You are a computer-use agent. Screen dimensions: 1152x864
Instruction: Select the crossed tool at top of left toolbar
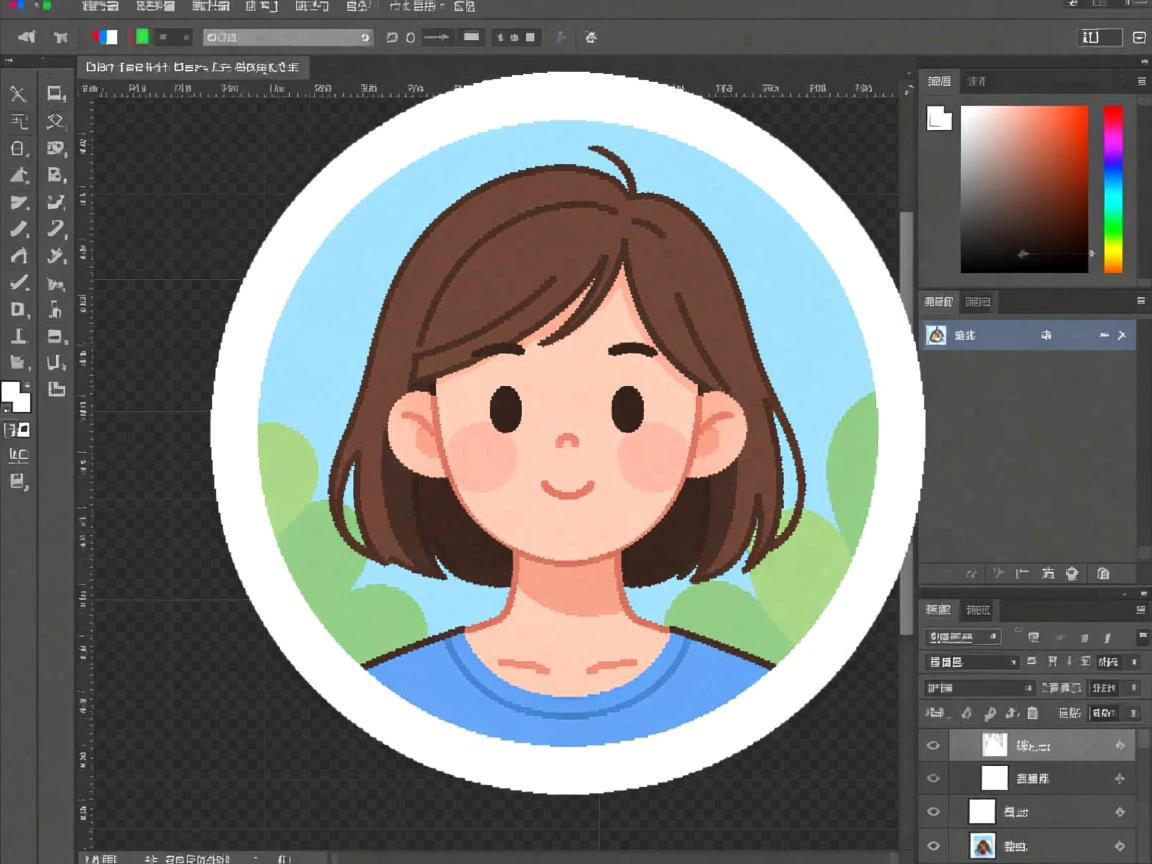click(x=18, y=94)
